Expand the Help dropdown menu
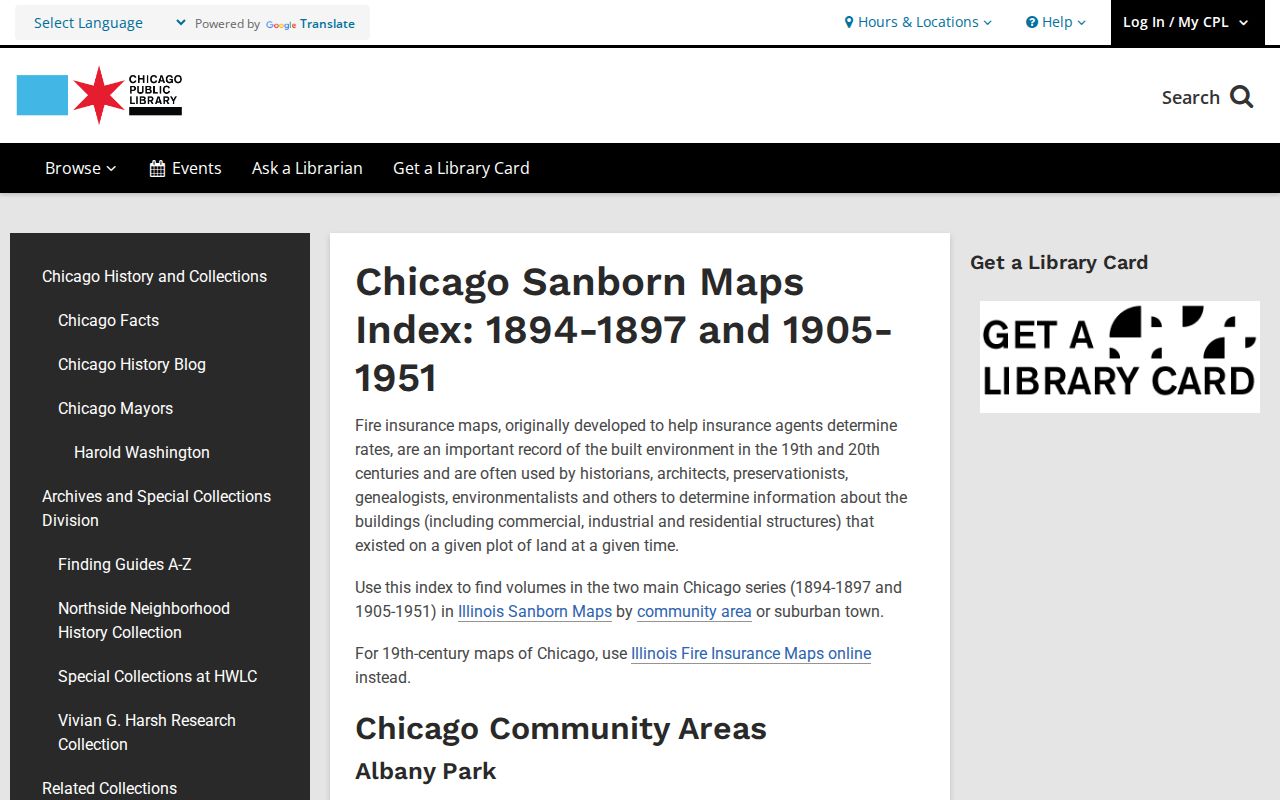 tap(1056, 22)
